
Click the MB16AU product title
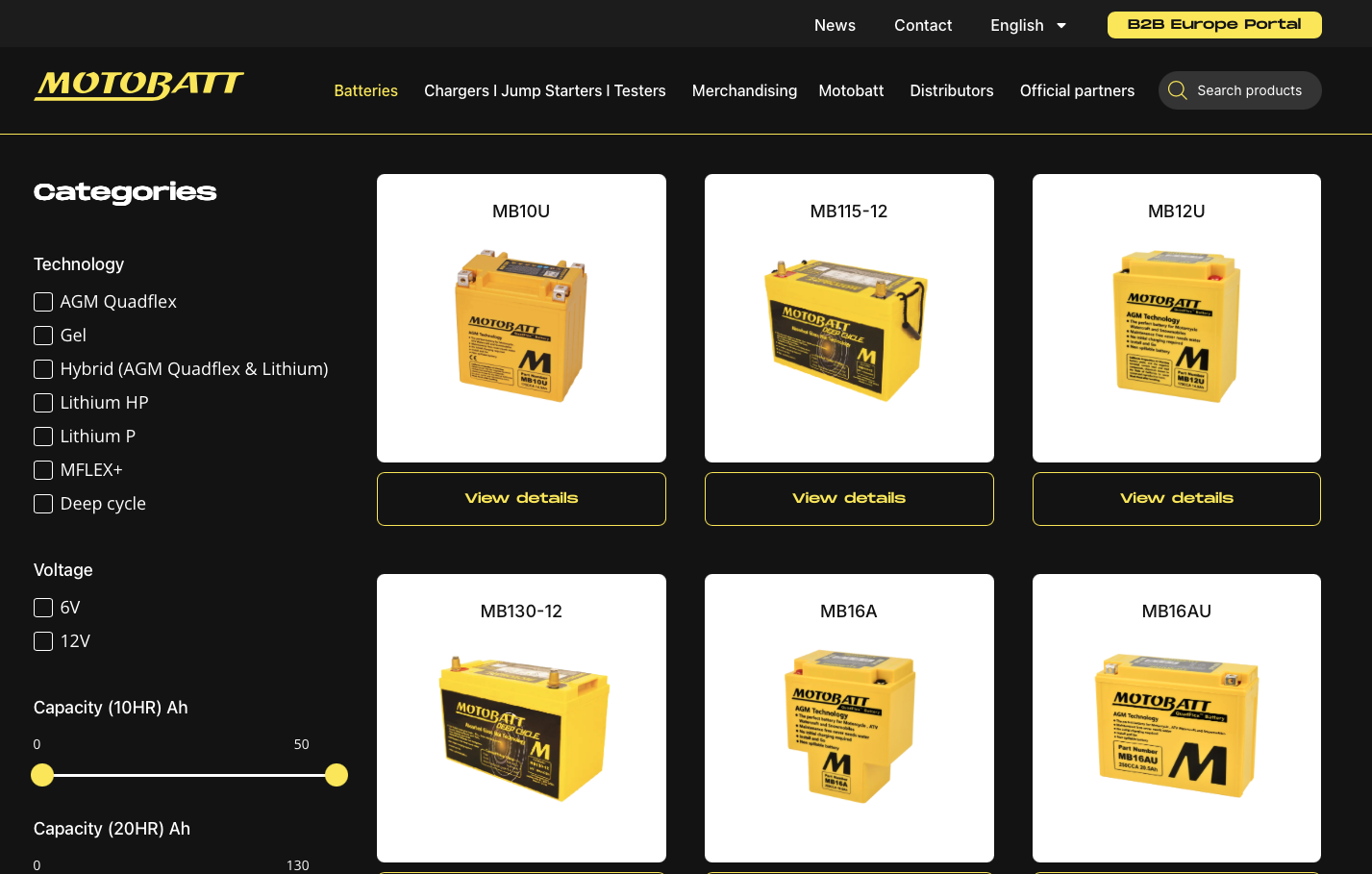click(x=1177, y=612)
